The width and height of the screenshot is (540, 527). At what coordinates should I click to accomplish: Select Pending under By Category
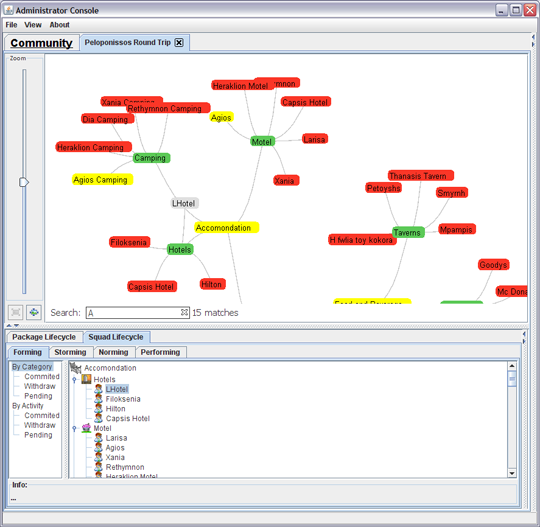[38, 396]
